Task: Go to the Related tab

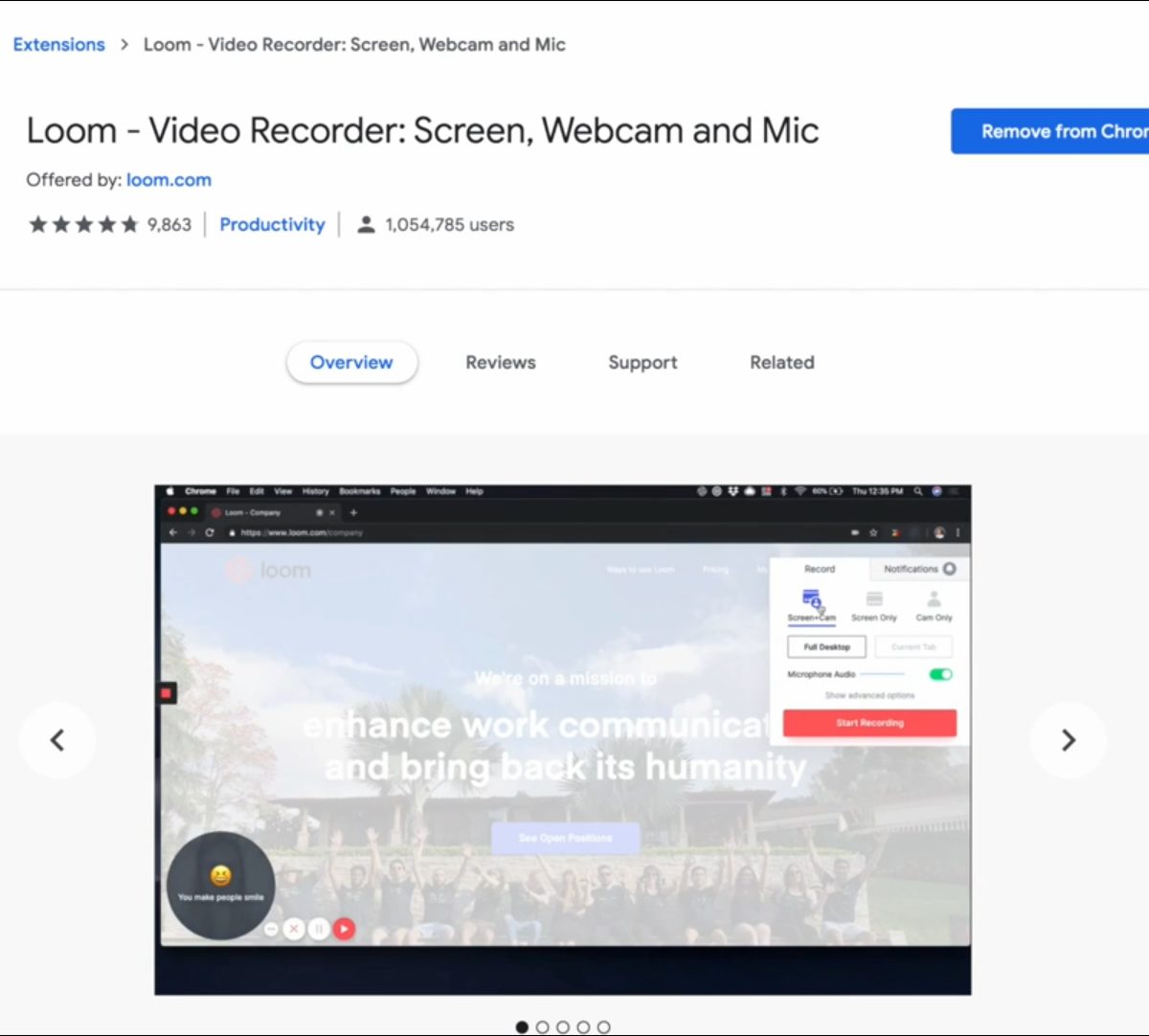Action: pyautogui.click(x=781, y=363)
